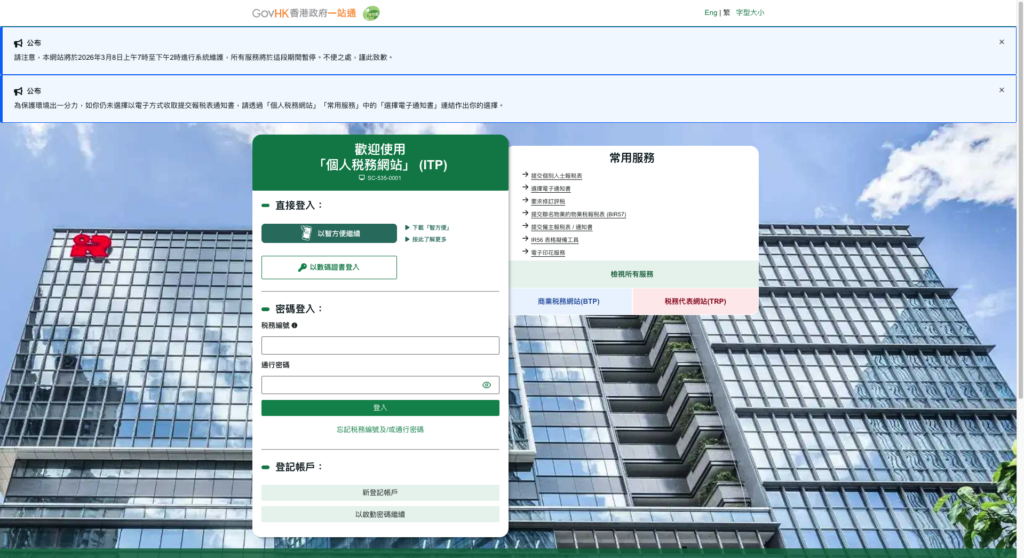Viewport: 1024px width, 558px height.
Task: Click the megaphone icon of maintenance announcement
Action: pos(18,43)
